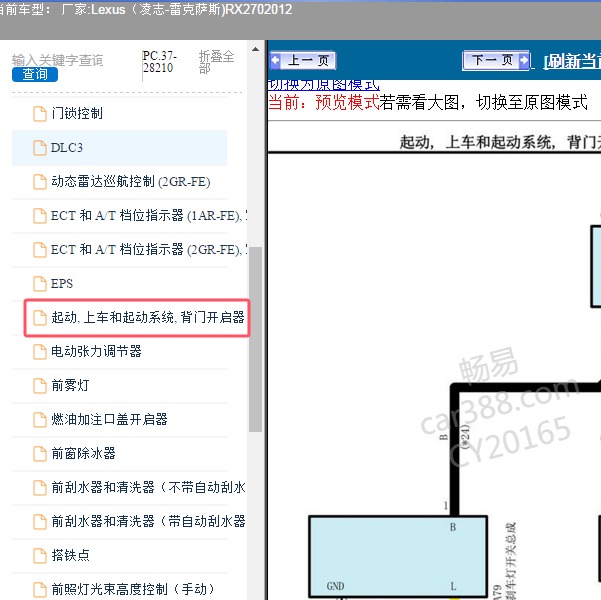Click document icon beside 前刮水器（不带自动刮水
This screenshot has width=601, height=600.
pyautogui.click(x=39, y=488)
